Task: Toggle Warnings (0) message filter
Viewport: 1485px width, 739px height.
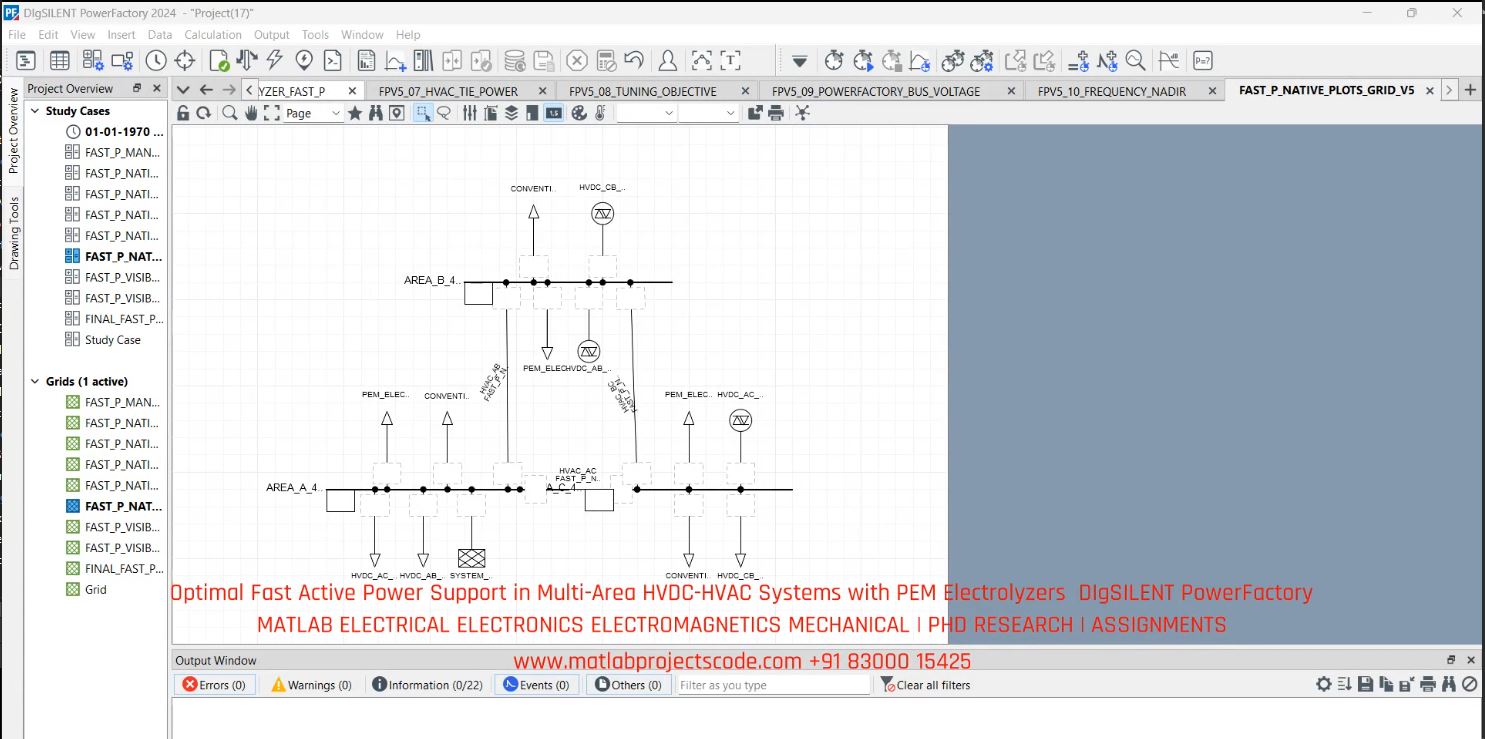Action: point(311,685)
